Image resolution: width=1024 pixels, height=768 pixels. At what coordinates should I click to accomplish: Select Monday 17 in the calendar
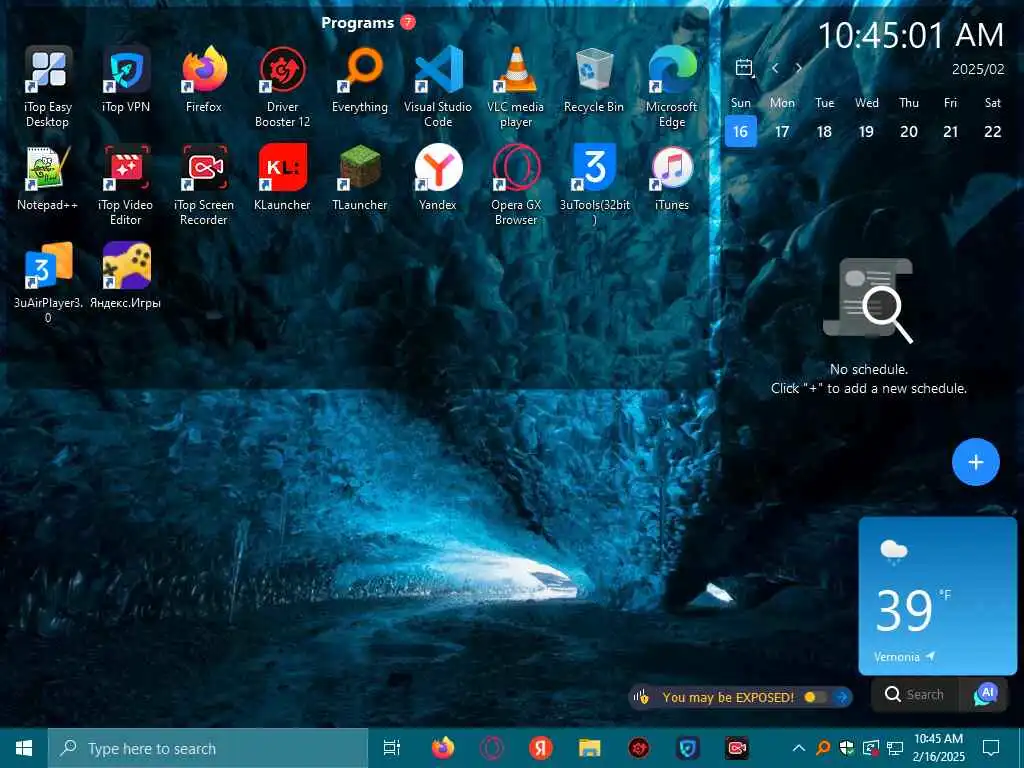[782, 131]
